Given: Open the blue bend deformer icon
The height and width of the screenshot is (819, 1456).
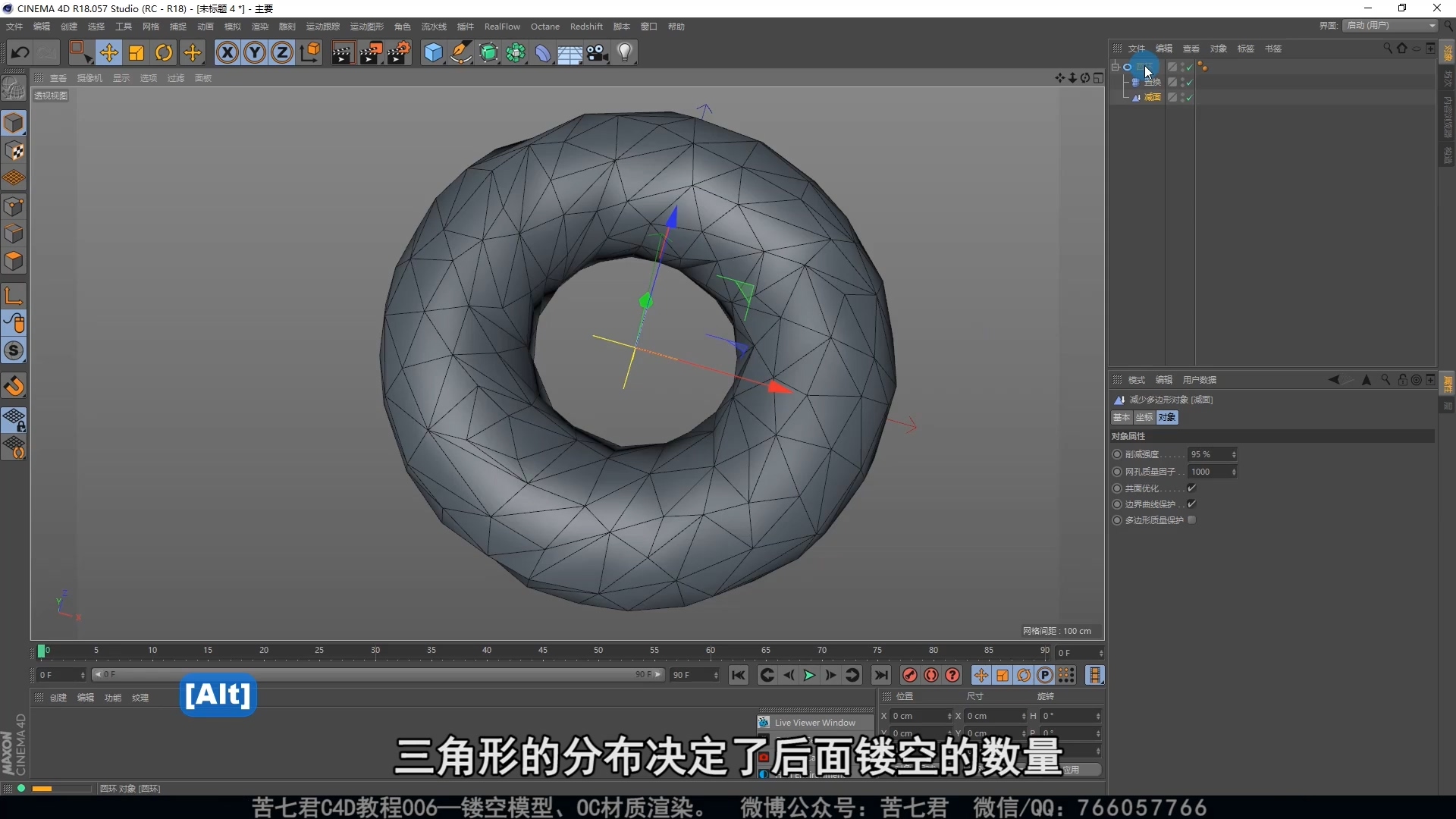Looking at the screenshot, I should point(543,52).
